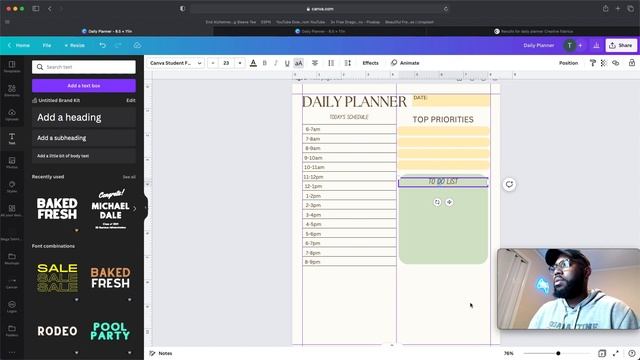This screenshot has height=360, width=640.
Task: Open the grid view icon in bottom bar
Action: (x=602, y=353)
